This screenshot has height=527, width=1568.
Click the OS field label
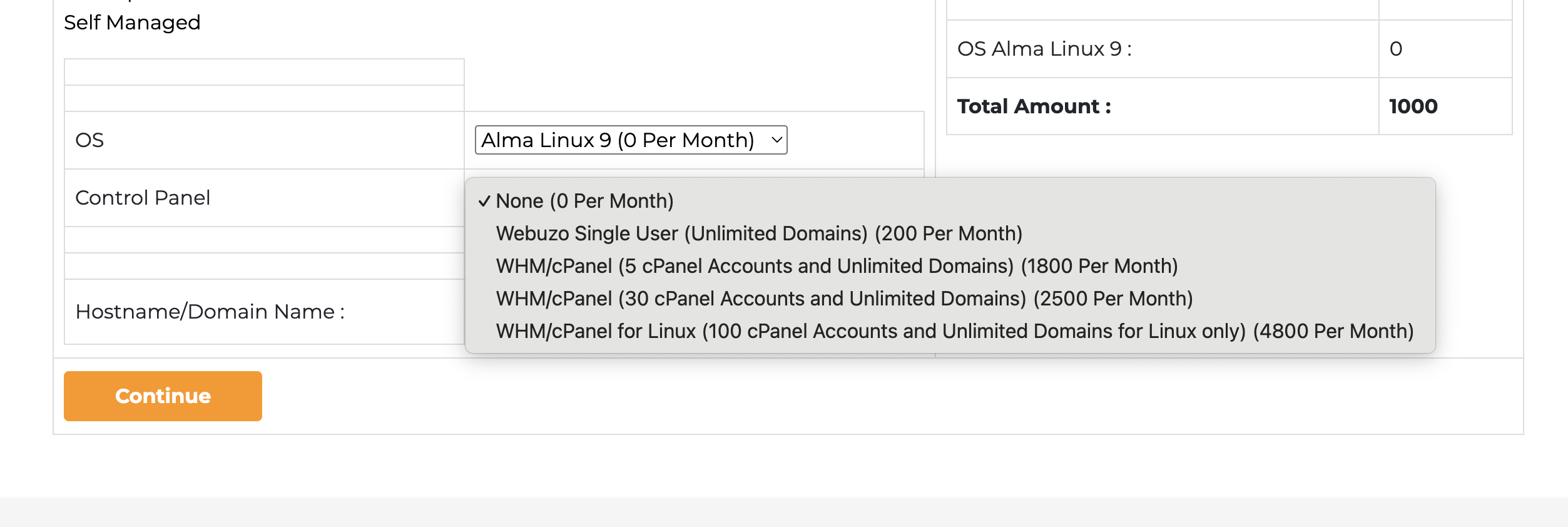pyautogui.click(x=89, y=140)
